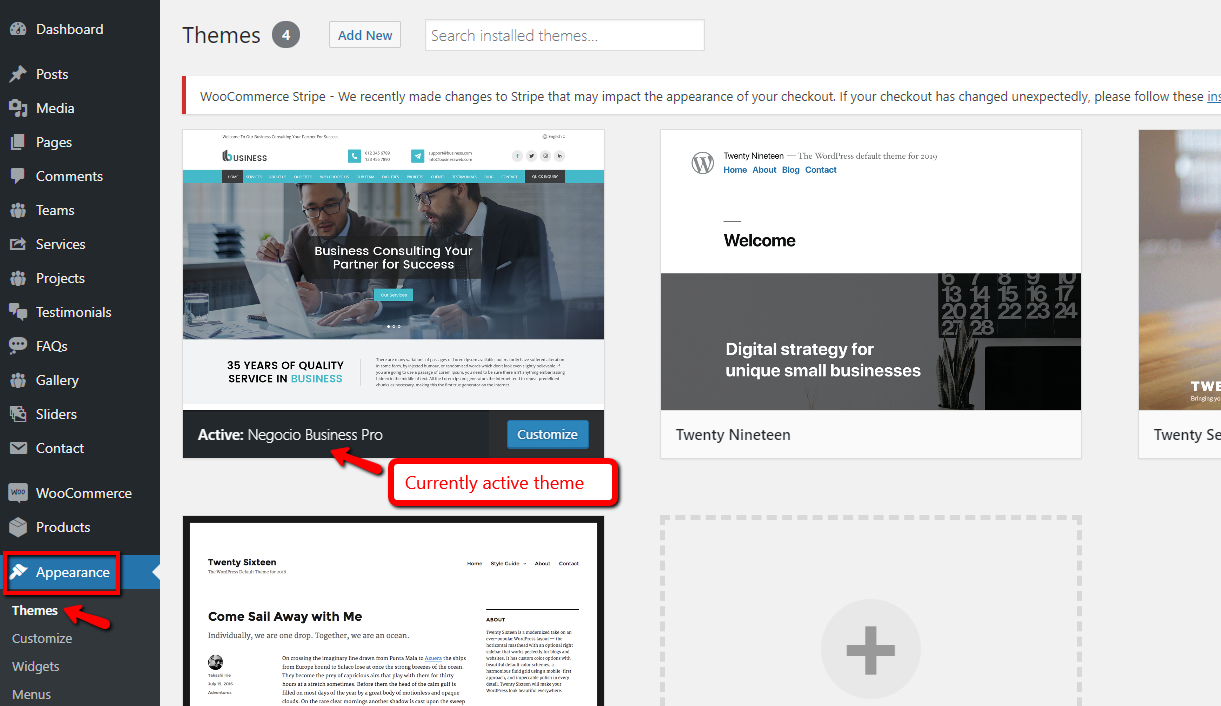Click the Posts pushpin icon
The image size is (1221, 706).
click(x=18, y=74)
